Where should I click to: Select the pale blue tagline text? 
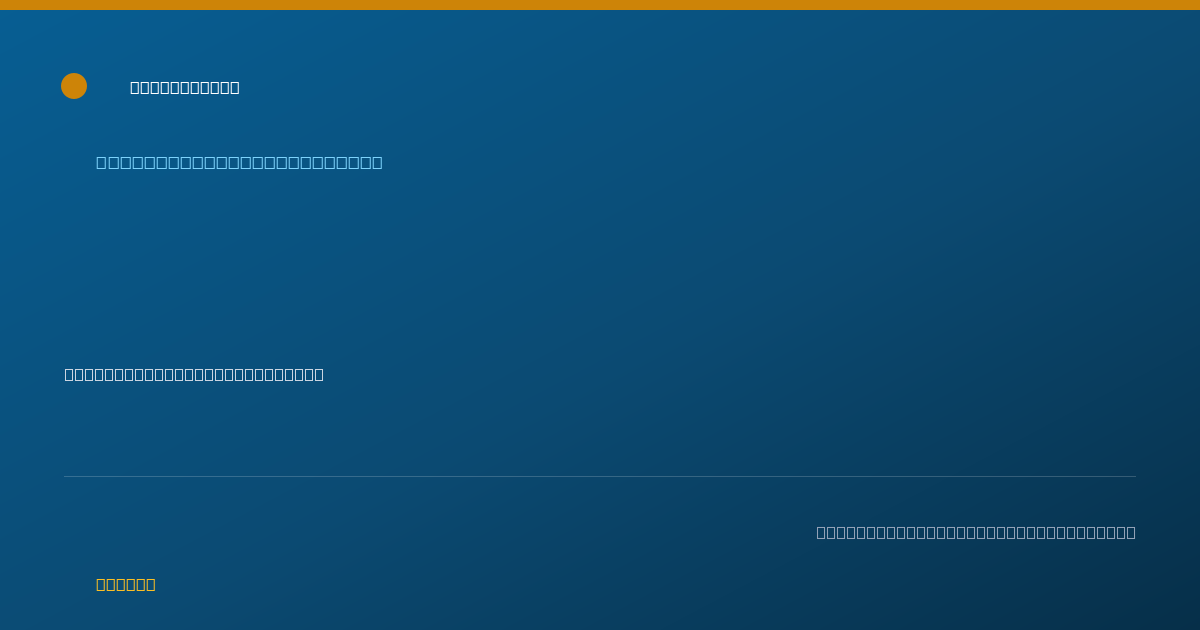tap(239, 162)
